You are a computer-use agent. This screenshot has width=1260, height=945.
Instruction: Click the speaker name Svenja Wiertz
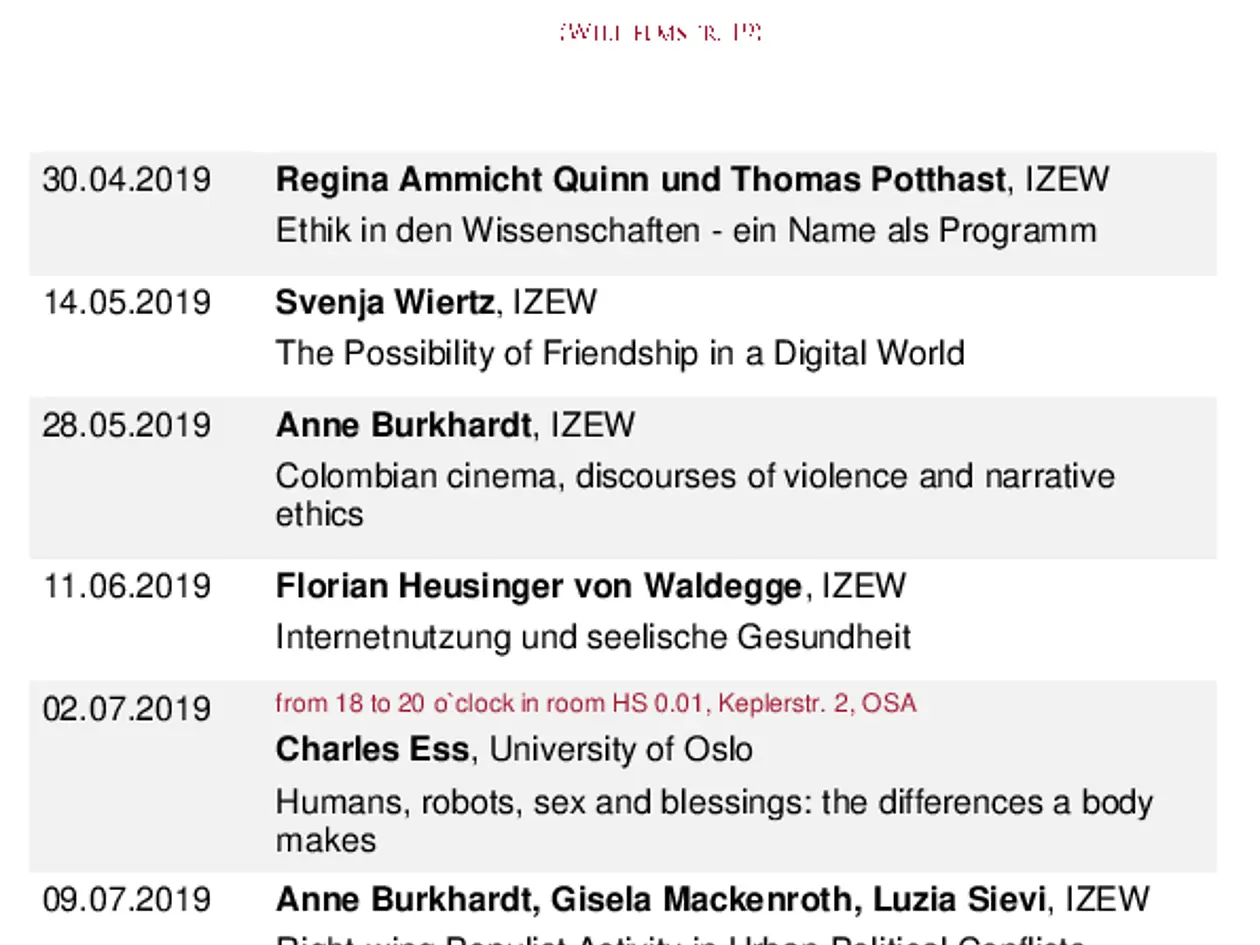coord(385,302)
